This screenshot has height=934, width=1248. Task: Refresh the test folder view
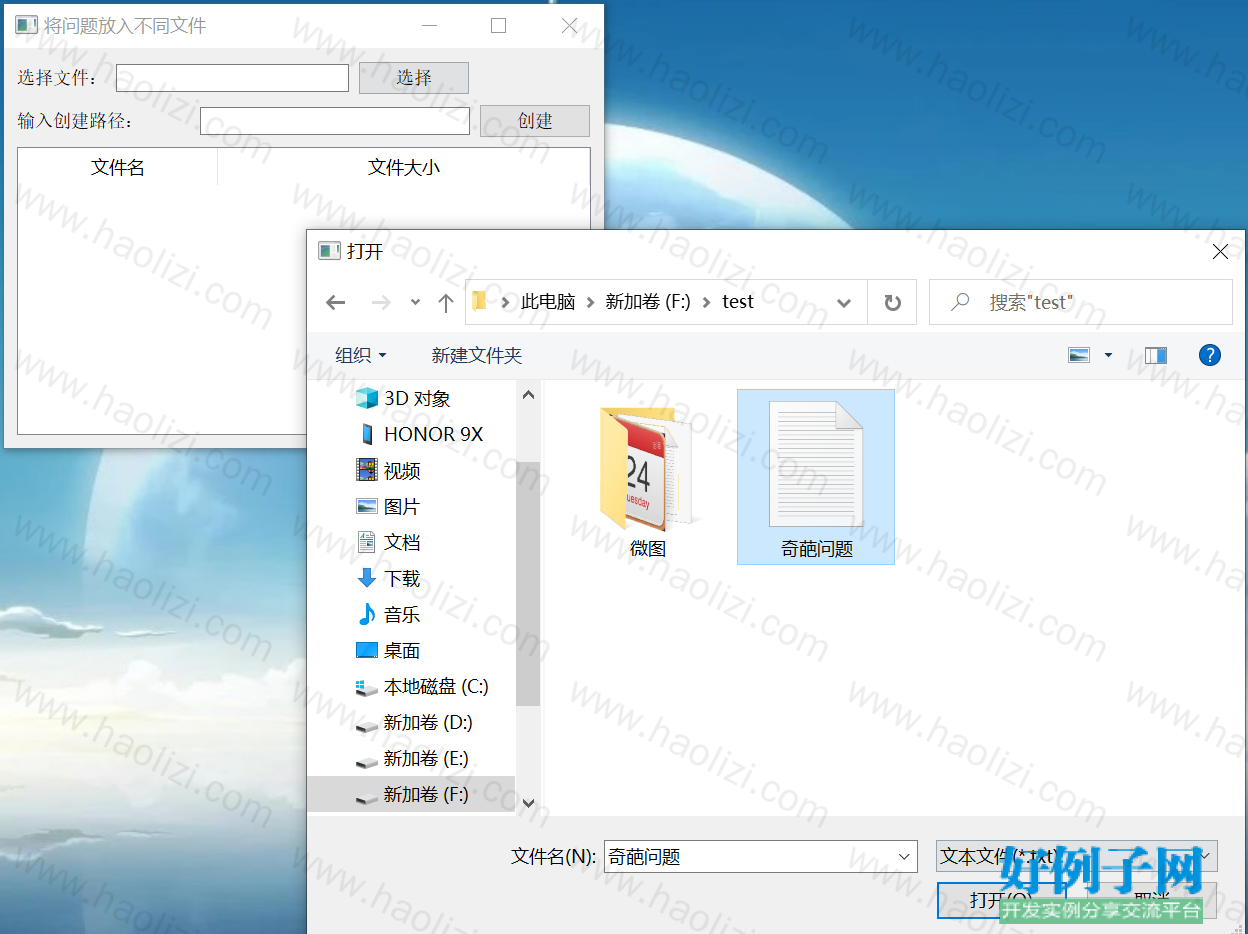(893, 302)
